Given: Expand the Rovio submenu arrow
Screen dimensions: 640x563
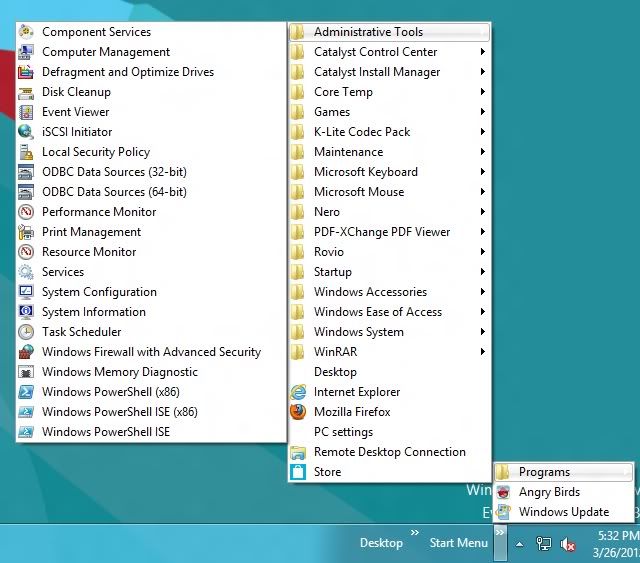Looking at the screenshot, I should (x=483, y=251).
